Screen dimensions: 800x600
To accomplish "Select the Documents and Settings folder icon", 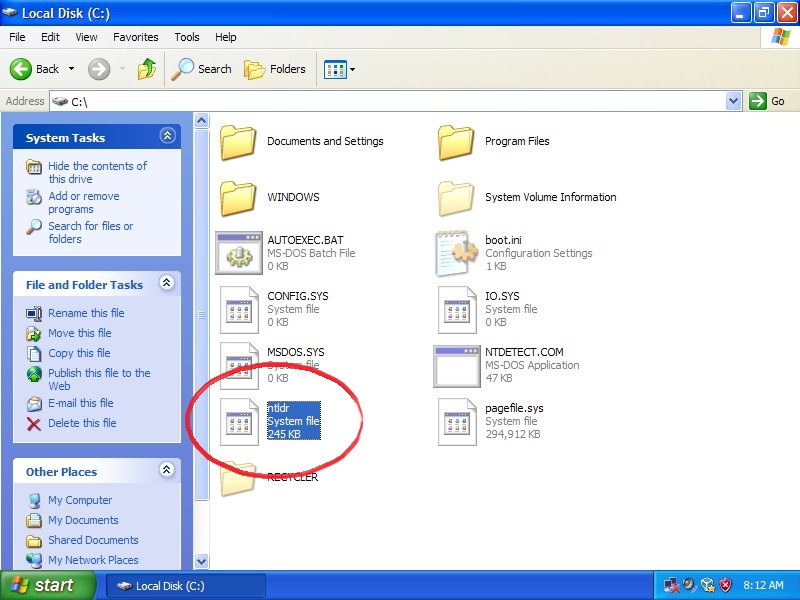I will coord(238,142).
